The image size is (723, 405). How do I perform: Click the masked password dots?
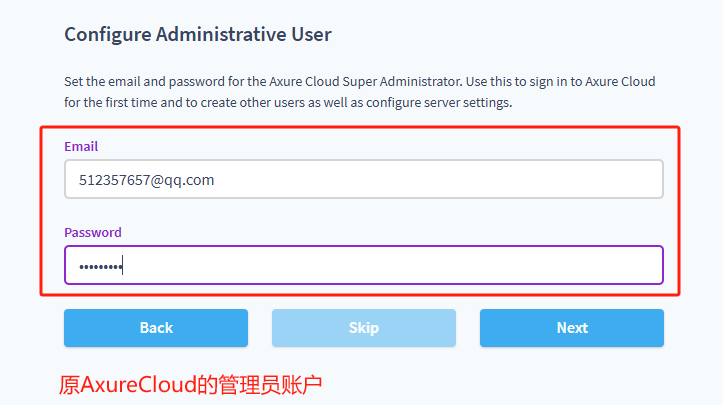[x=99, y=266]
